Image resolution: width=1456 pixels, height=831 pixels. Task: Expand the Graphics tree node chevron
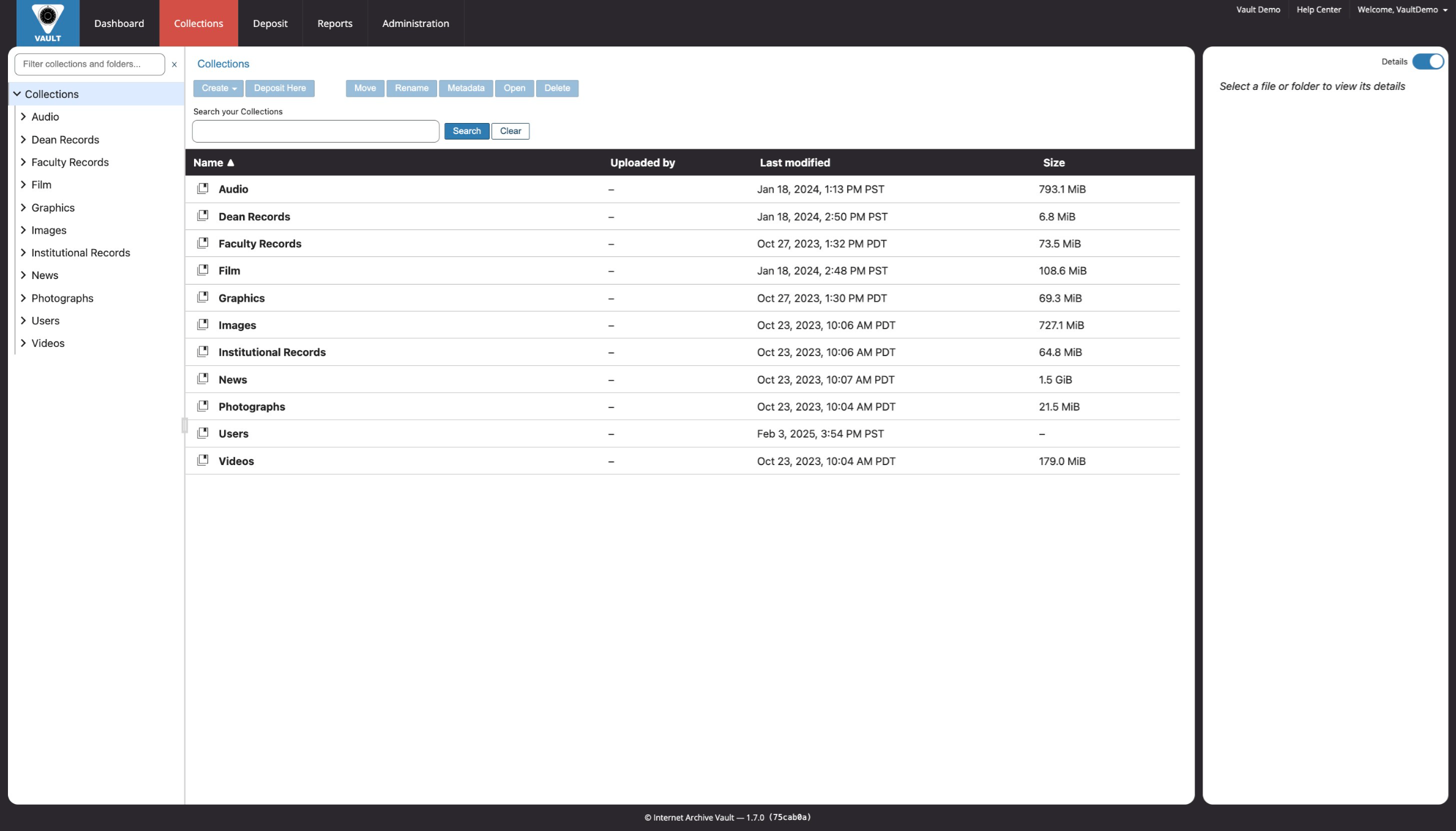click(23, 207)
